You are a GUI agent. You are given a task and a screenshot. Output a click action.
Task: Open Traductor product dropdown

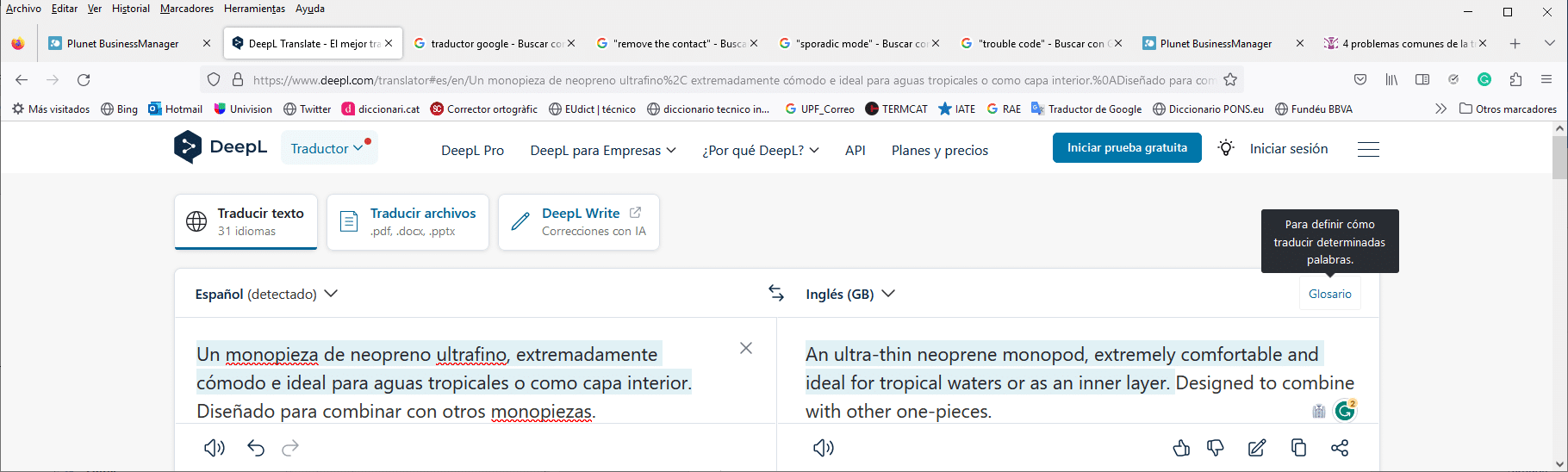coord(327,148)
